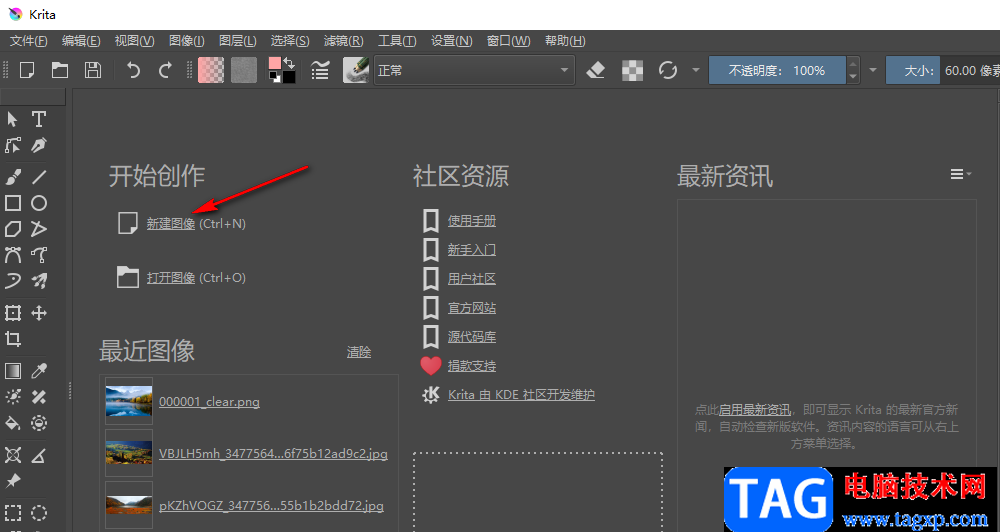Click the 打开图像 link
The height and width of the screenshot is (532, 1000).
click(171, 278)
